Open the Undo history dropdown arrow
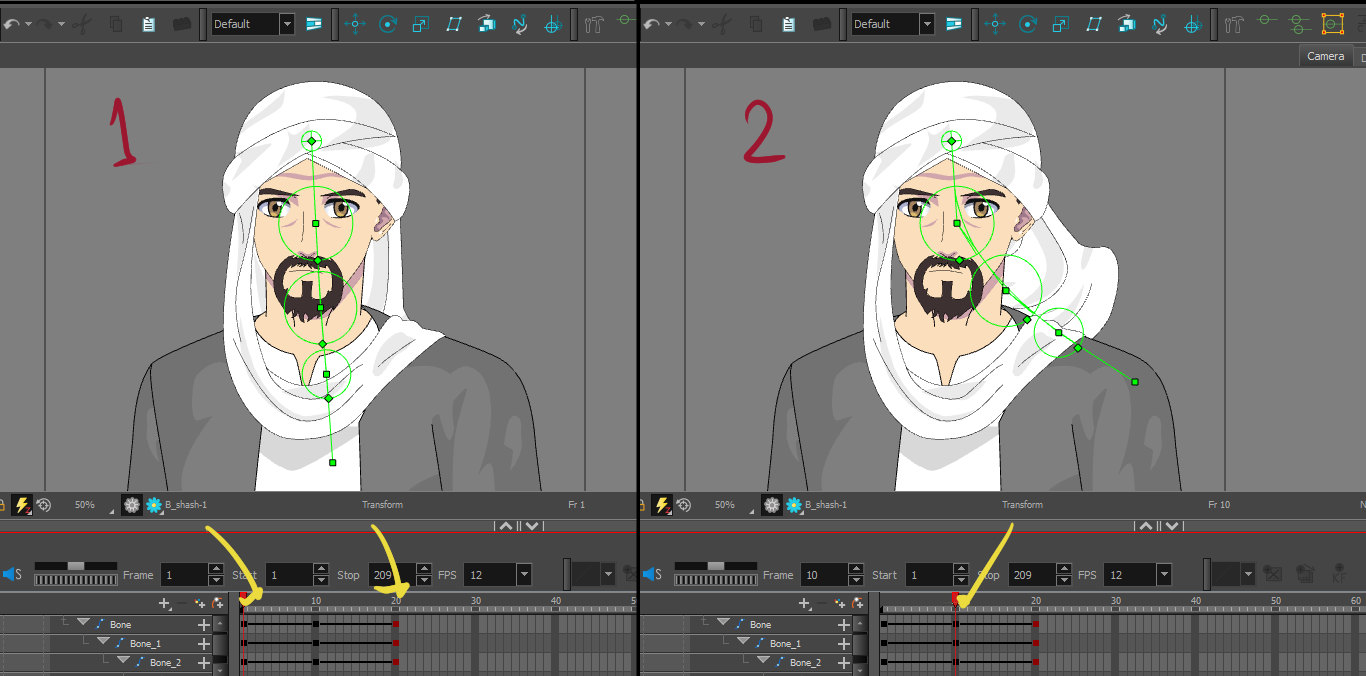 (28, 24)
